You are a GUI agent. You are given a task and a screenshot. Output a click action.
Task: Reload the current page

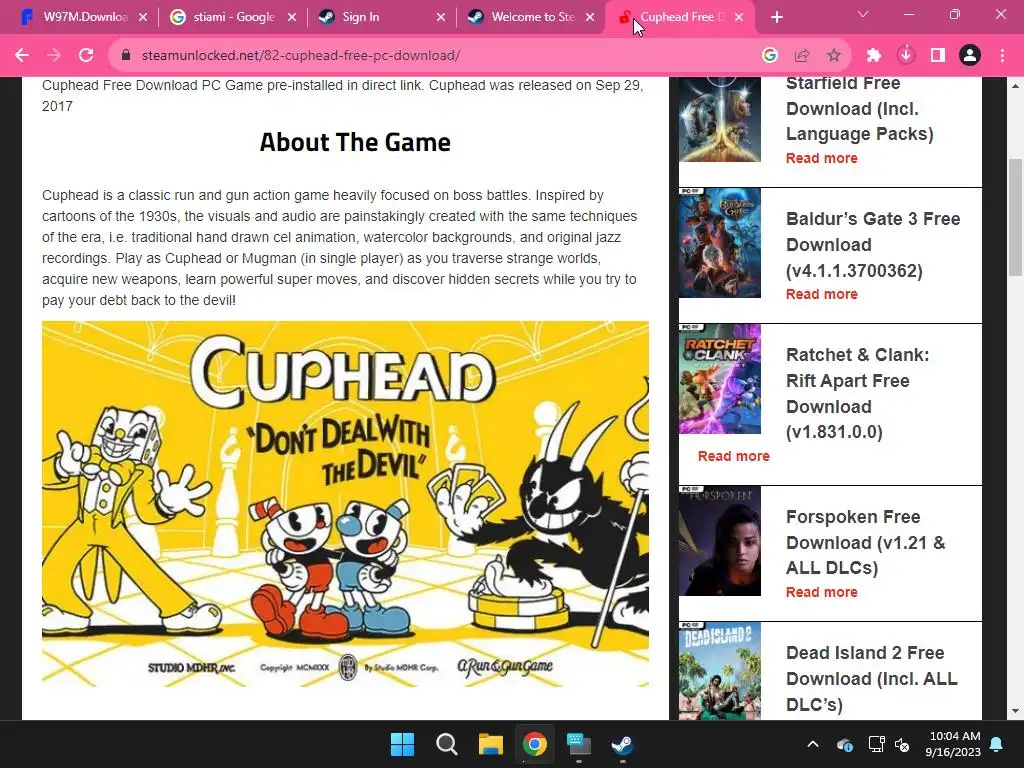(x=86, y=56)
